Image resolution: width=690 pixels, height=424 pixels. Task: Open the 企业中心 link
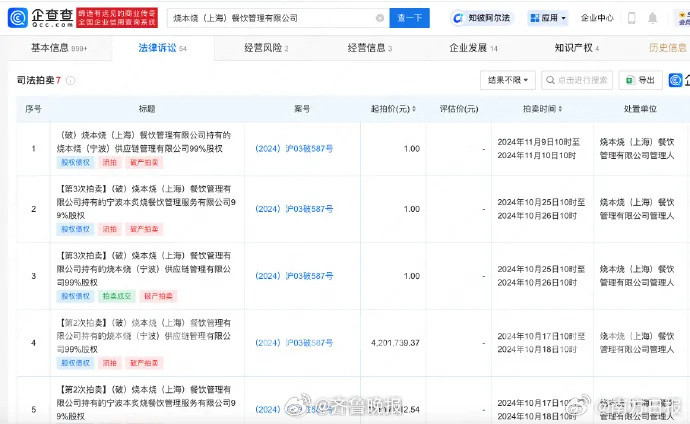597,18
